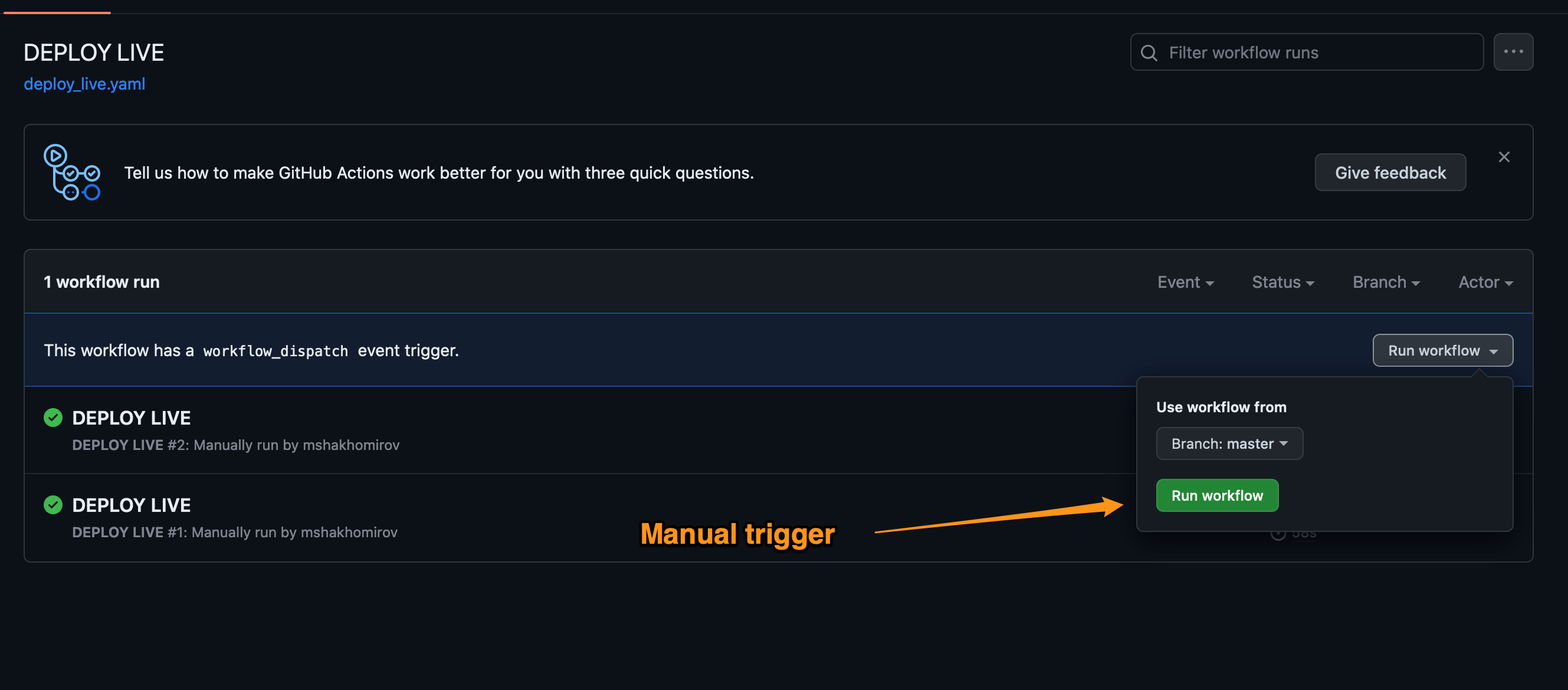The height and width of the screenshot is (690, 1568).
Task: Open the Actor filter dropdown
Action: (x=1485, y=282)
